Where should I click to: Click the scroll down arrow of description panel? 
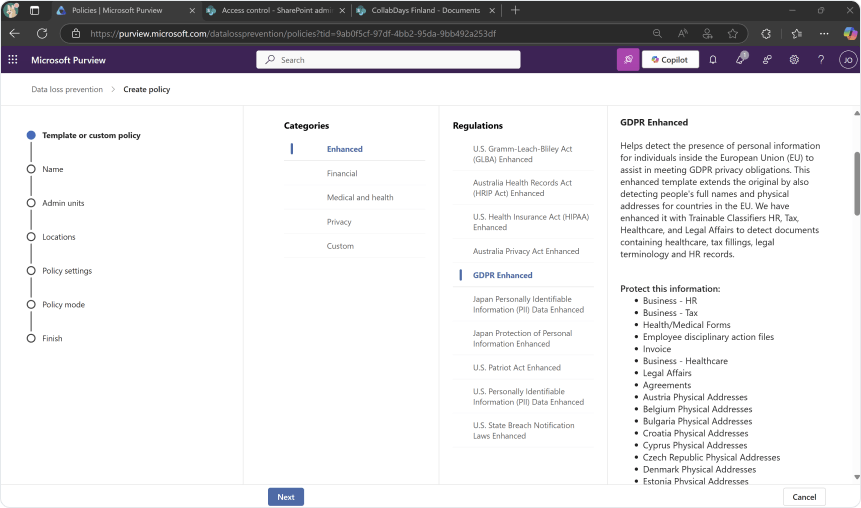(x=857, y=477)
